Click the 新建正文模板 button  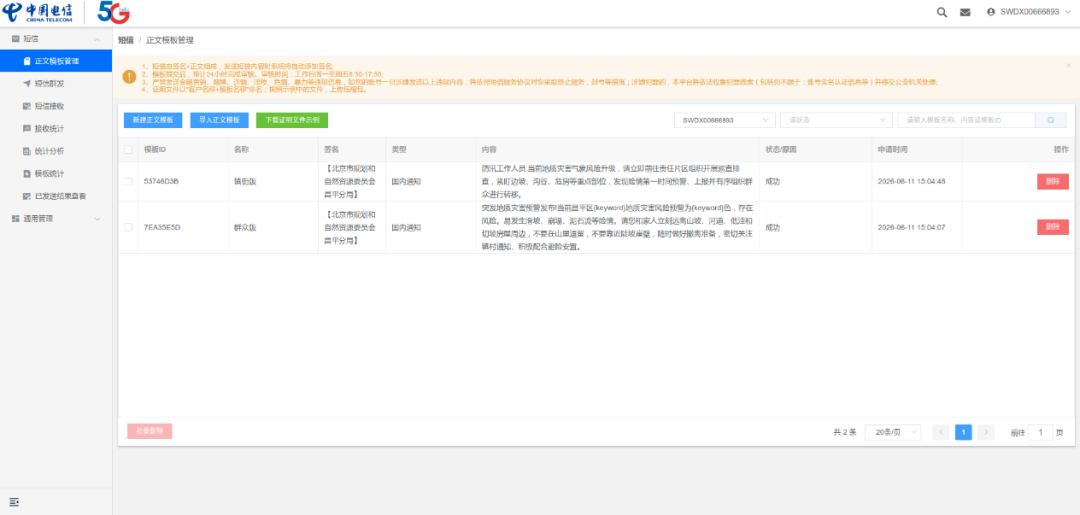[153, 120]
